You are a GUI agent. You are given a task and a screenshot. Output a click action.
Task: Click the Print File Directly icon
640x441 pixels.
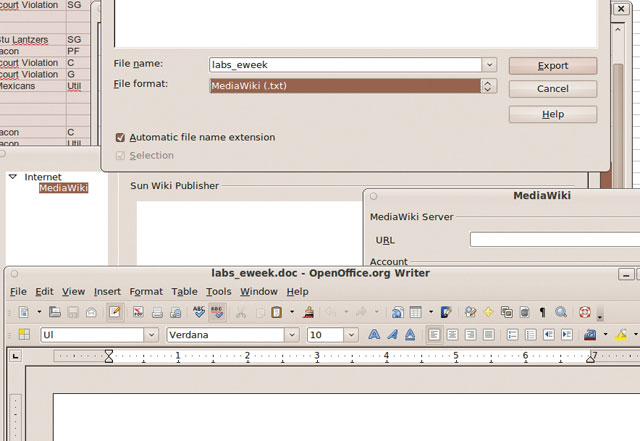pos(157,313)
